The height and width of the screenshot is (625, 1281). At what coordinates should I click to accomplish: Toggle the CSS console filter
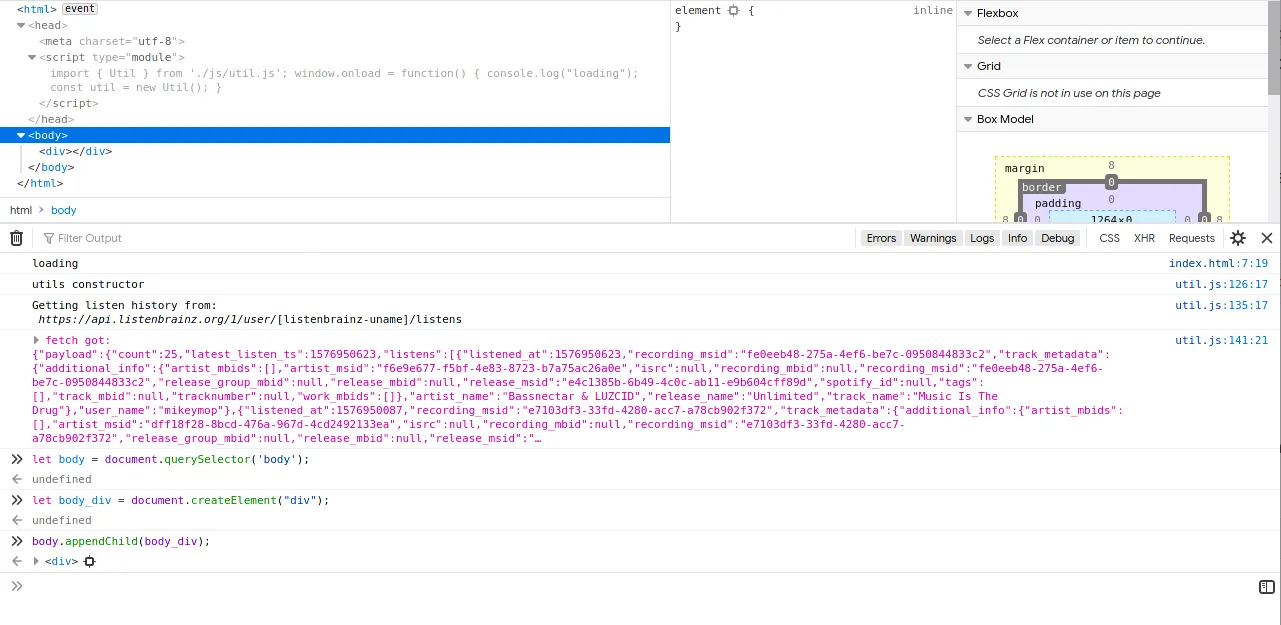pyautogui.click(x=1110, y=238)
